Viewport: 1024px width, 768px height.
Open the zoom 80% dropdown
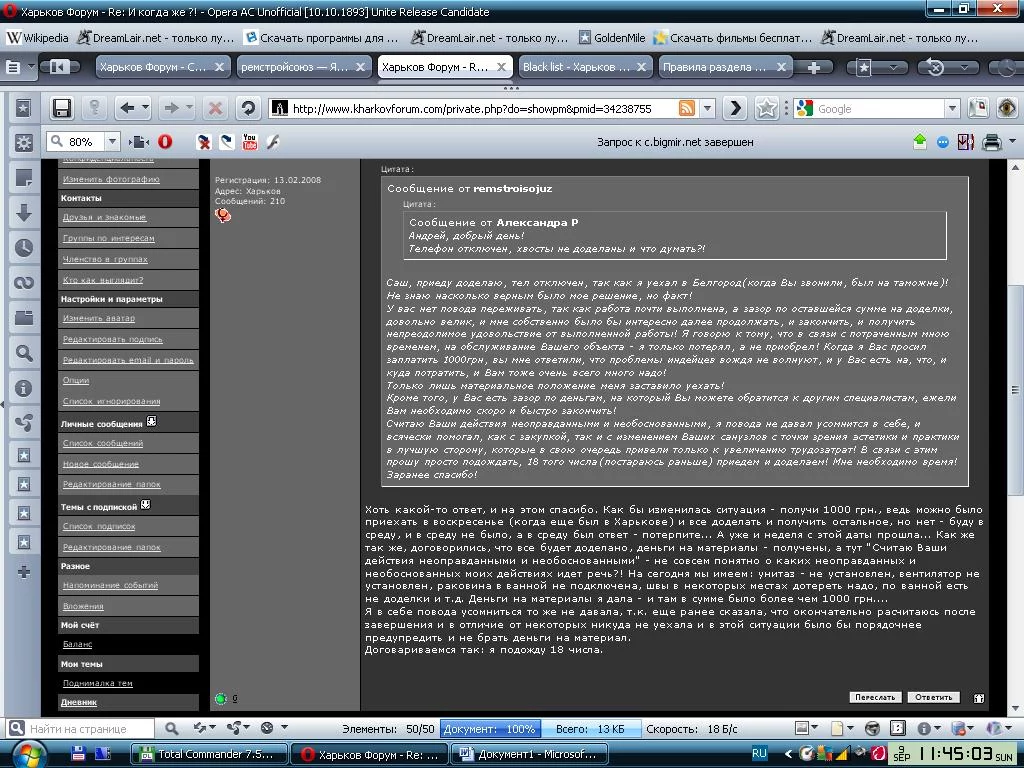(112, 141)
